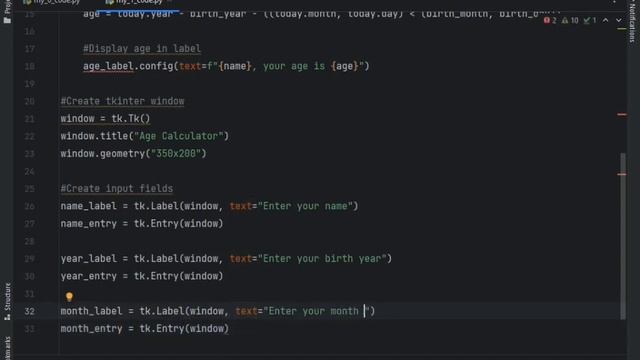Open the warnings count indicator showing 10
640x360 pixels.
pos(570,20)
